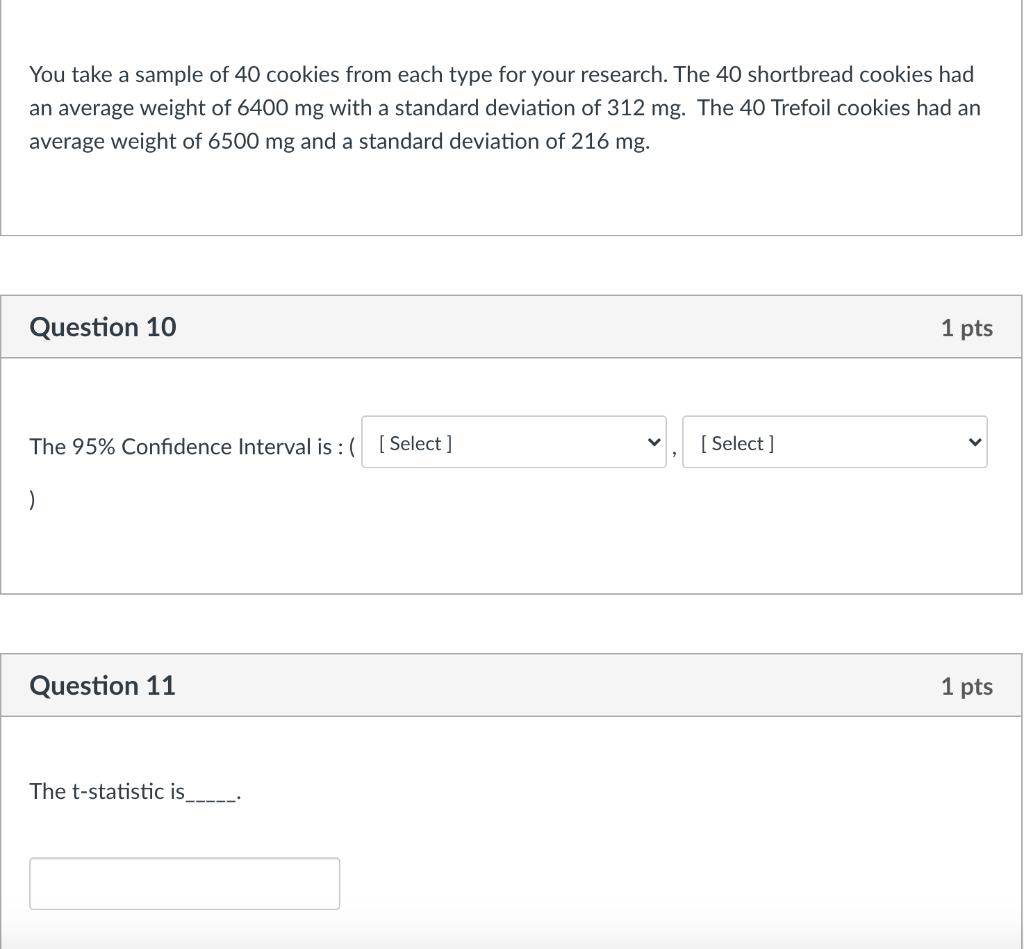Screen dimensions: 1024x949
Task: Click the 1 pts label for Question 10
Action: (x=966, y=328)
